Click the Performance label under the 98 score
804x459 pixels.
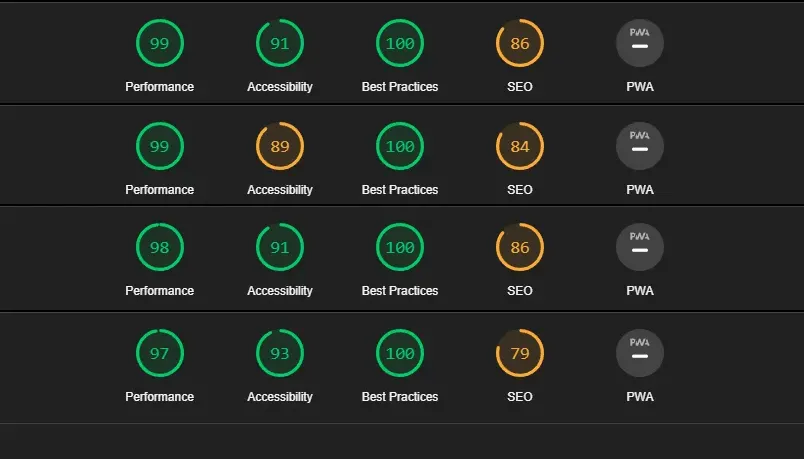point(160,291)
